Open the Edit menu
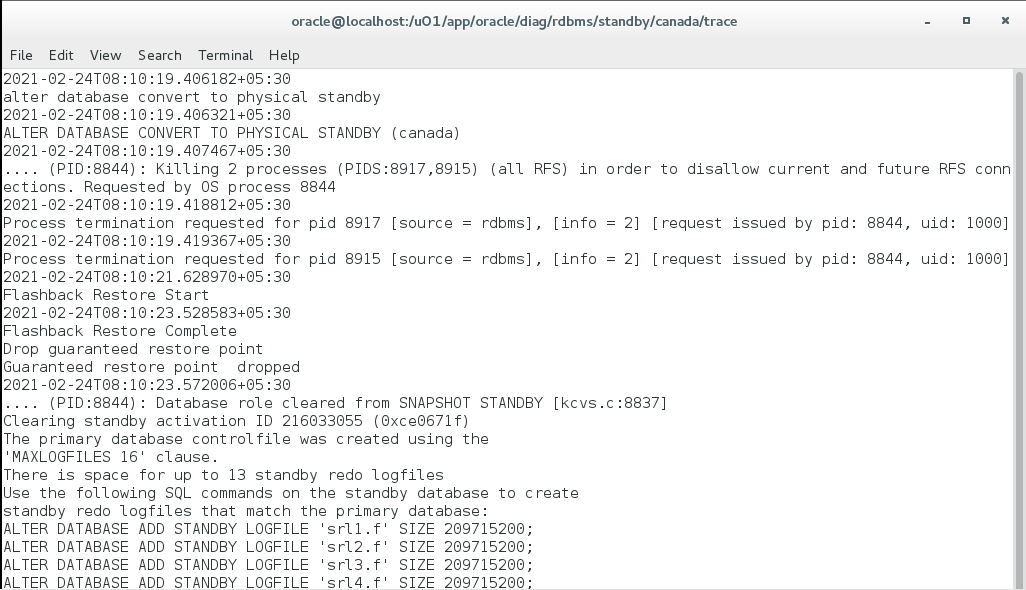This screenshot has height=590, width=1026. click(61, 55)
